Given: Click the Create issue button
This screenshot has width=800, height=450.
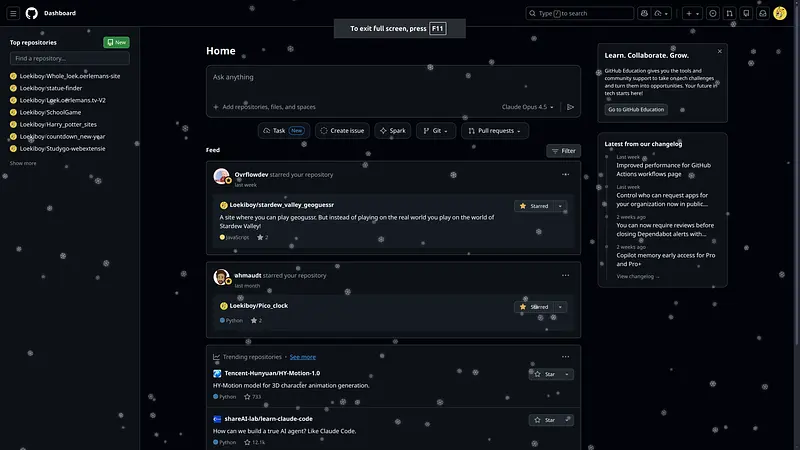Looking at the screenshot, I should (x=342, y=131).
